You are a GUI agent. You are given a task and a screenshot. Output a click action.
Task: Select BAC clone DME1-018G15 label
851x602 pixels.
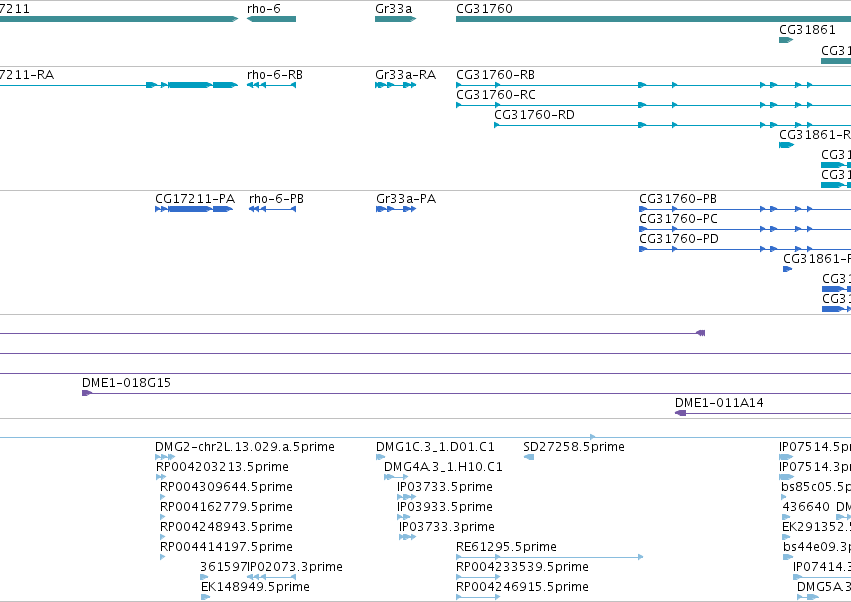click(126, 383)
